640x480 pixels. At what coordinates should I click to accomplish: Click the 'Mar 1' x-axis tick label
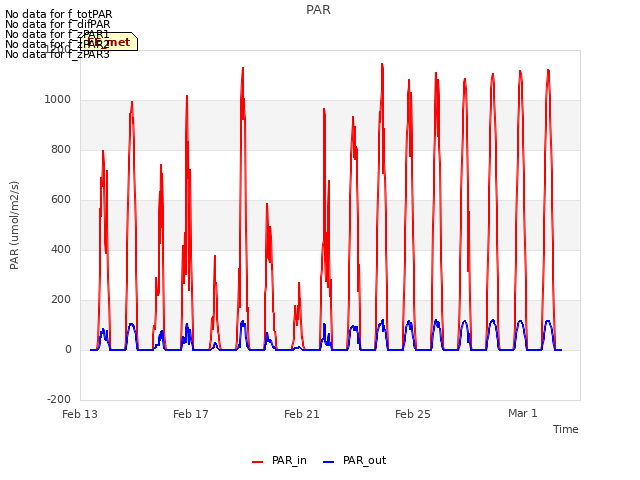pyautogui.click(x=523, y=413)
